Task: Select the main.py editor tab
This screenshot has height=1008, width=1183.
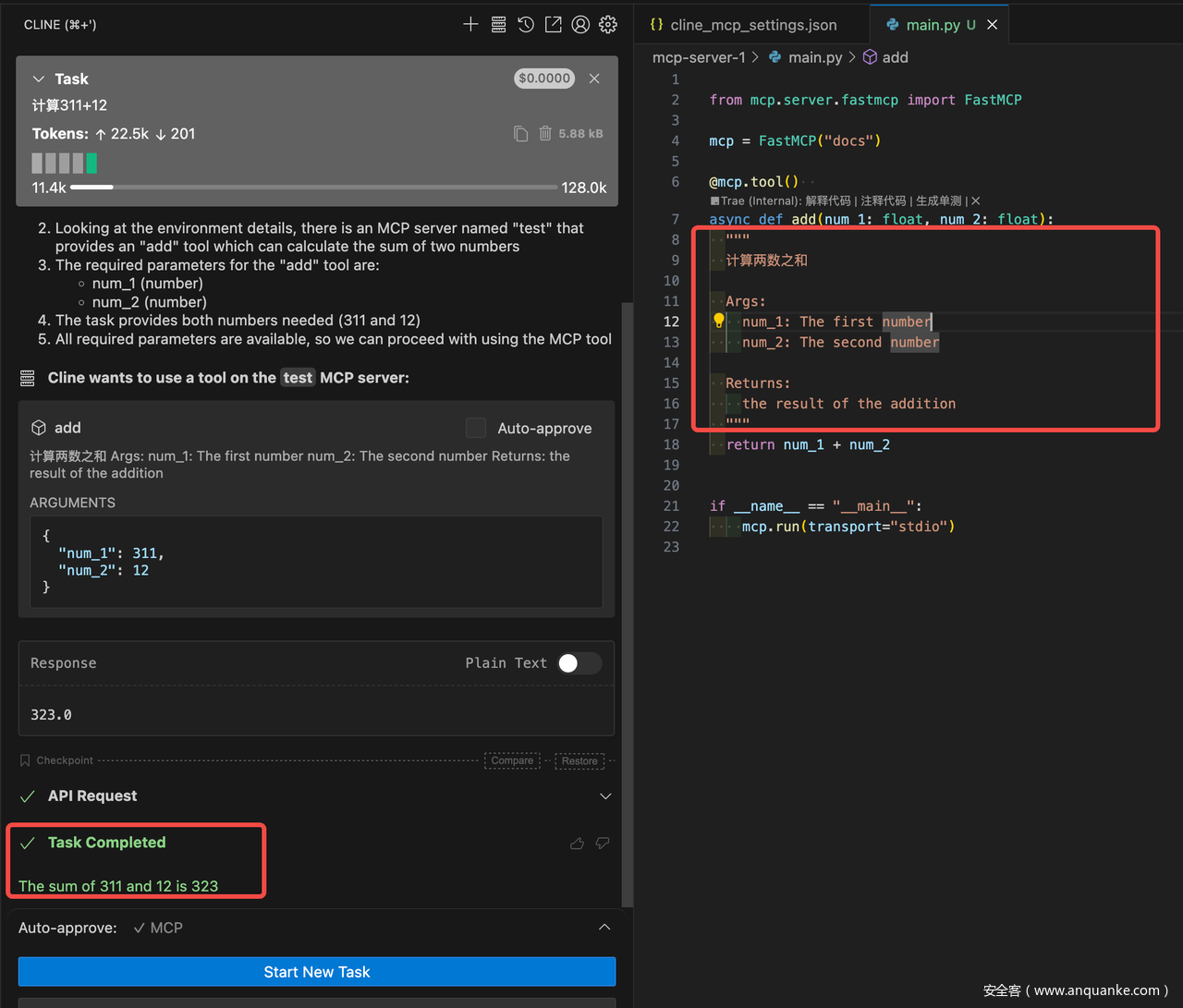Action: point(933,25)
